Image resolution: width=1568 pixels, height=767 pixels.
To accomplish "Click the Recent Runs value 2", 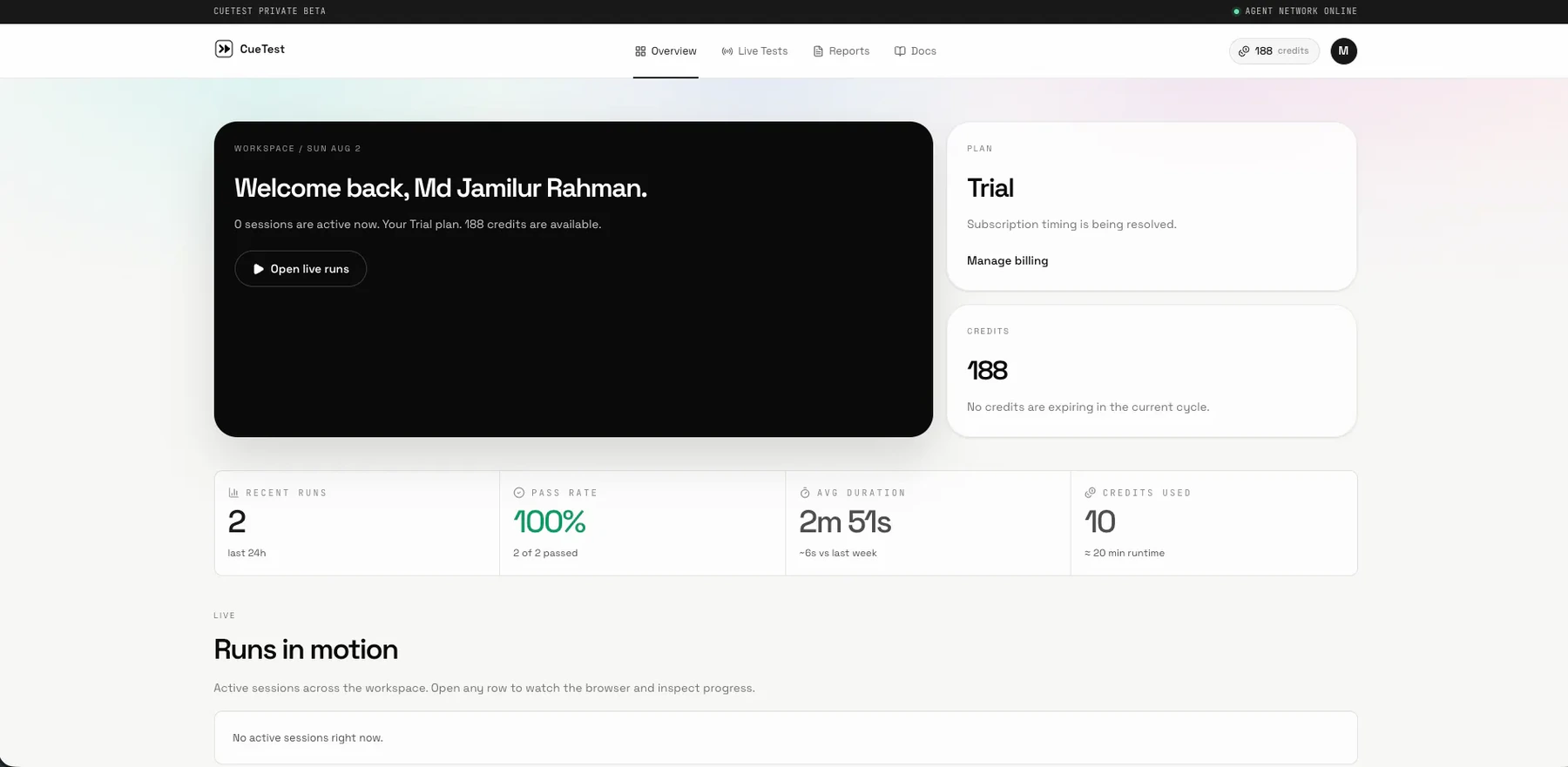I will tap(237, 521).
